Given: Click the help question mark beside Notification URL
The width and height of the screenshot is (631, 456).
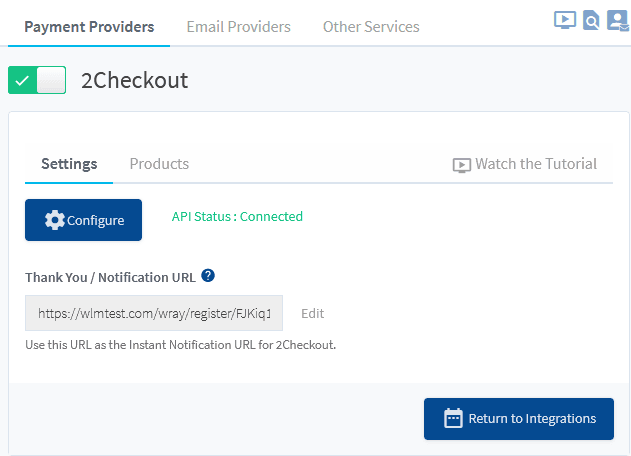Looking at the screenshot, I should 208,276.
